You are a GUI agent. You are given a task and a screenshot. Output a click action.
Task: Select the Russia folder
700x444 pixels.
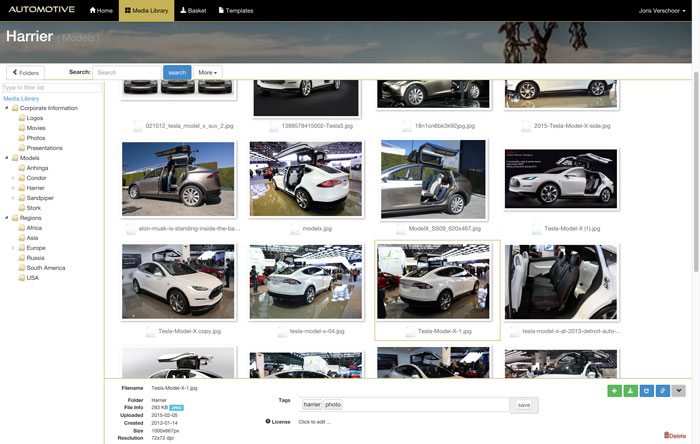(35, 258)
